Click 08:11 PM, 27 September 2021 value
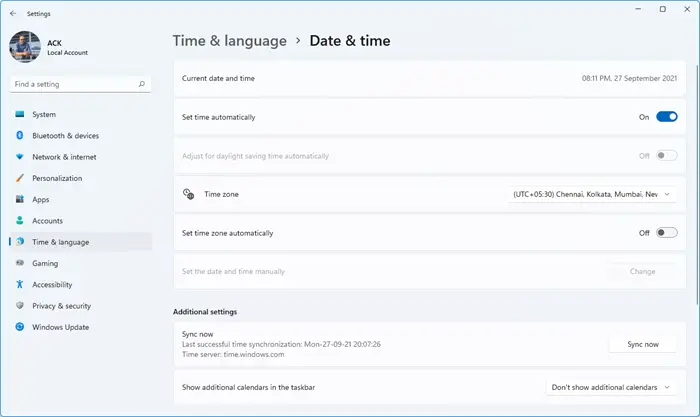The height and width of the screenshot is (417, 700). [629, 78]
